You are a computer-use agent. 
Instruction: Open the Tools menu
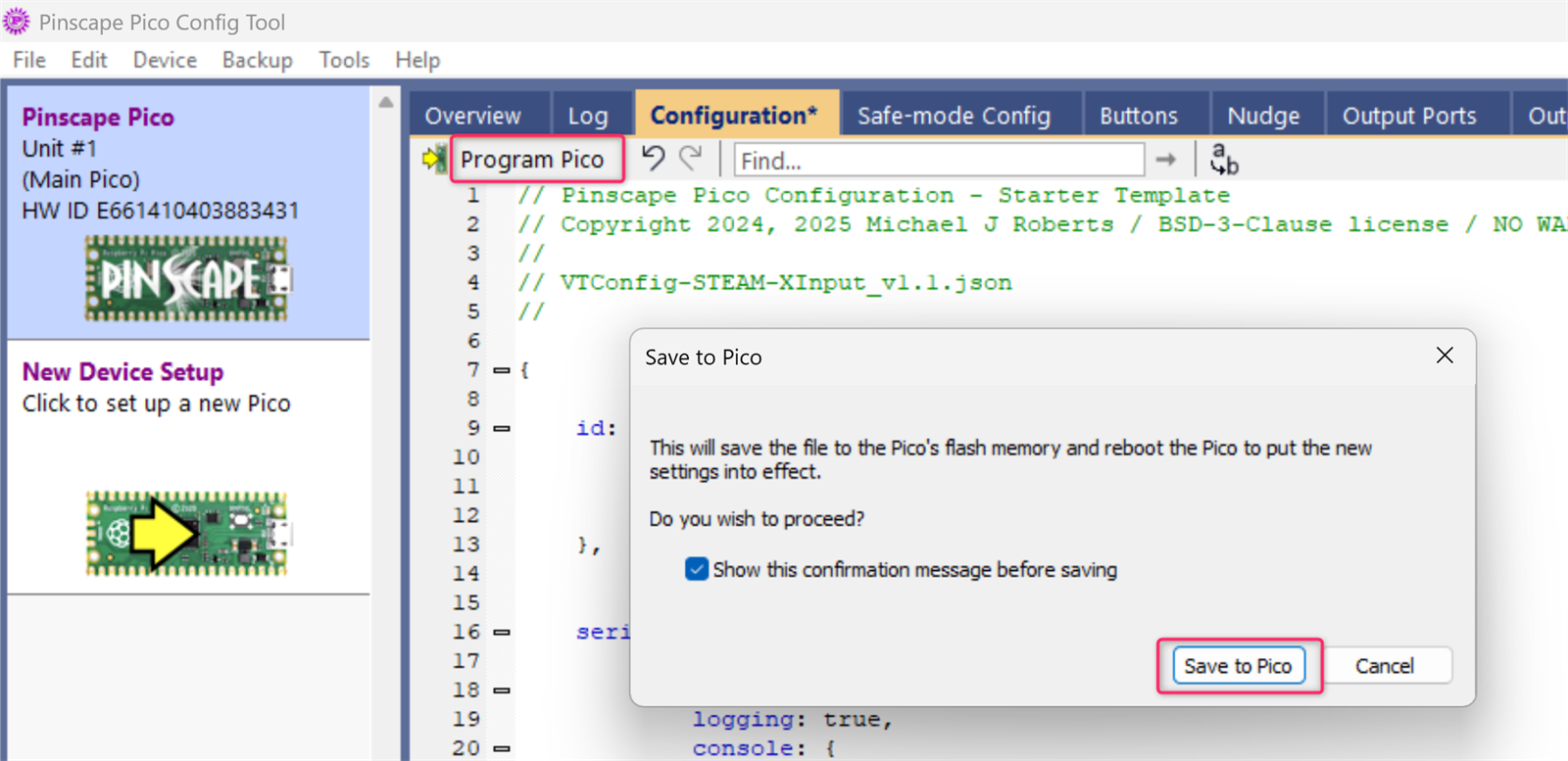coord(344,60)
